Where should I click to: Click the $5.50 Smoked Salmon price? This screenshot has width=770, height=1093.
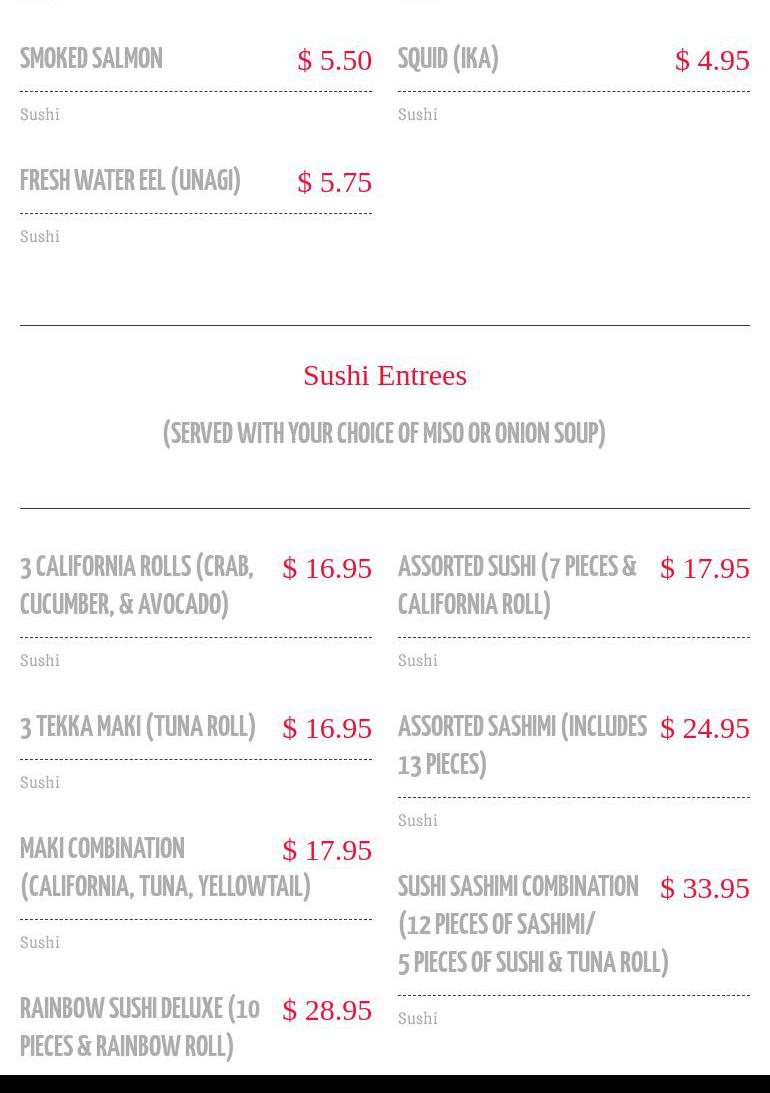[x=335, y=60]
